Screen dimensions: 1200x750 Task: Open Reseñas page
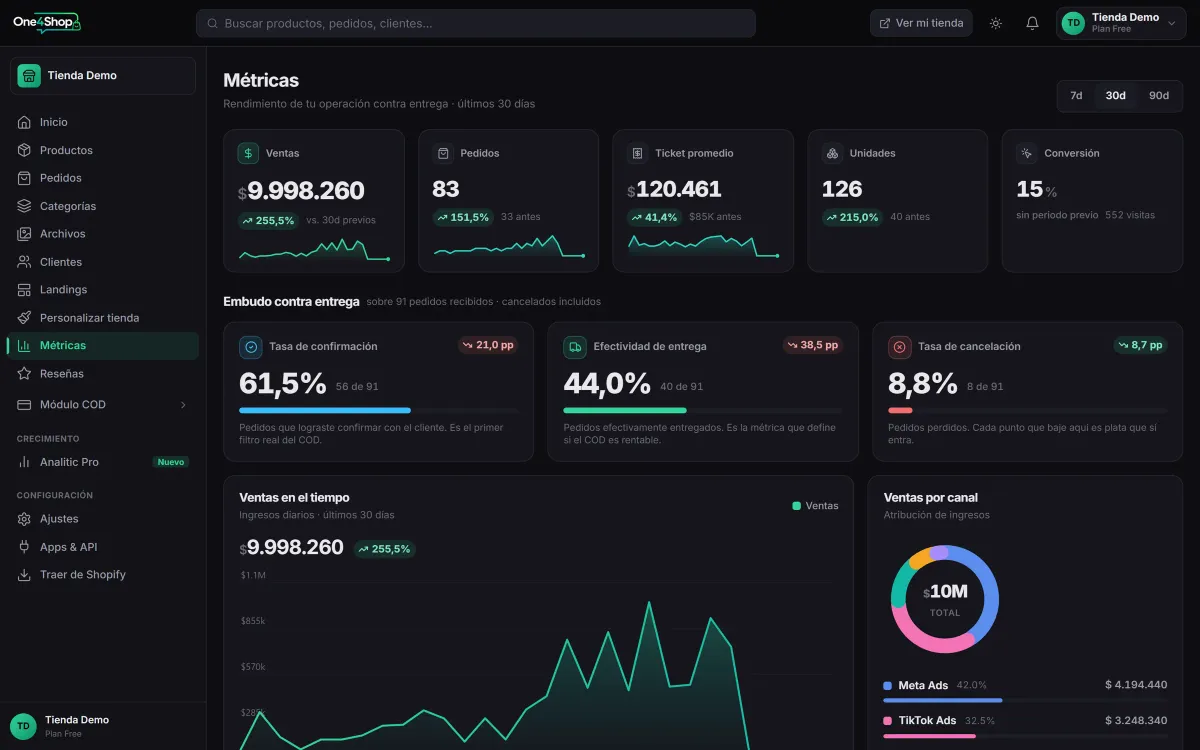pos(103,374)
